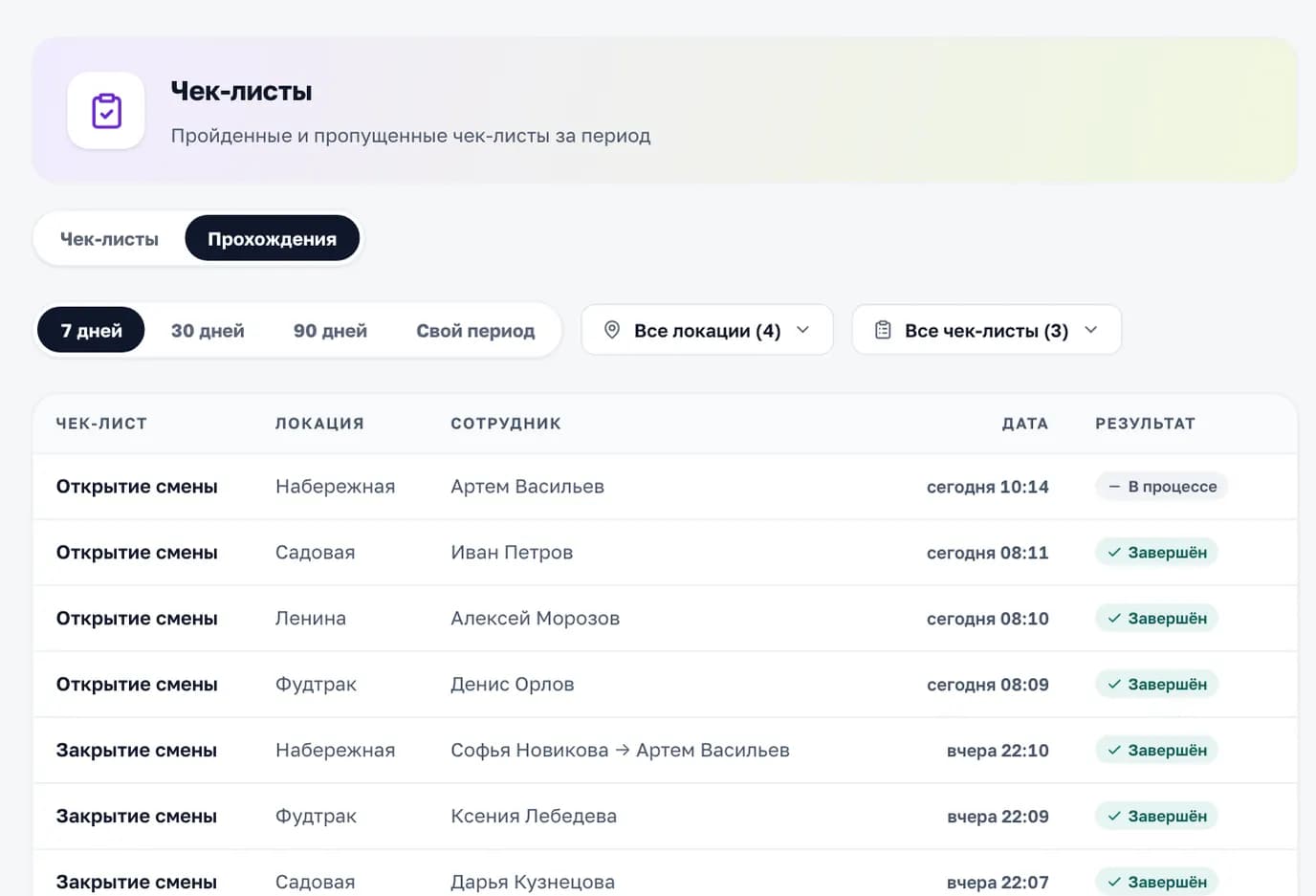
Task: Click the СОТРУДНИК column header
Action: click(x=506, y=424)
